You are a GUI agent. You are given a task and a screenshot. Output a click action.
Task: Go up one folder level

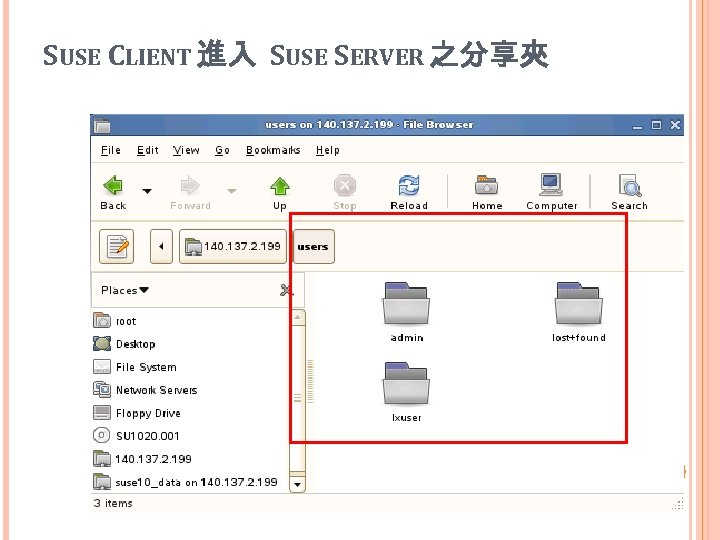[280, 192]
